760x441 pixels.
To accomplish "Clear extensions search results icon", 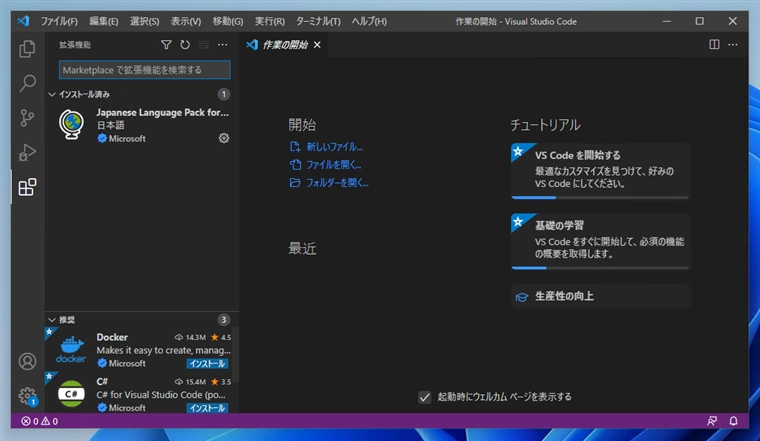I will (204, 45).
